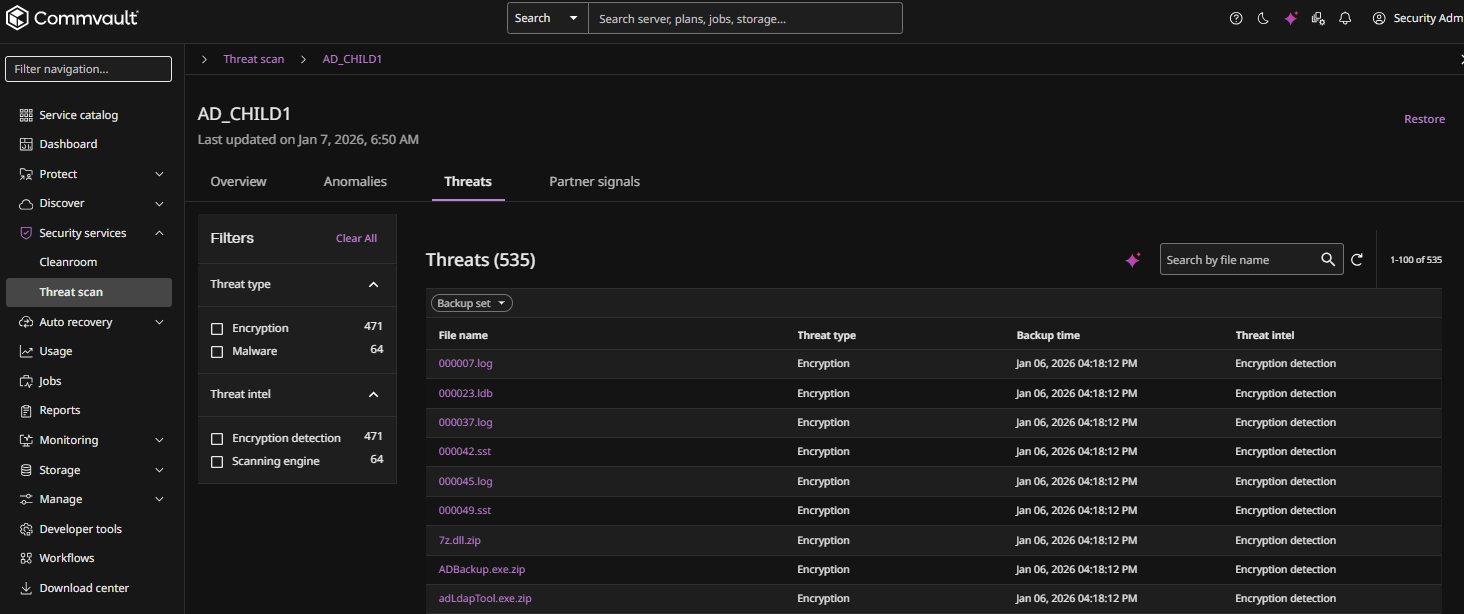Viewport: 1464px width, 614px height.
Task: Click the Jobs icon in sidebar
Action: [26, 381]
